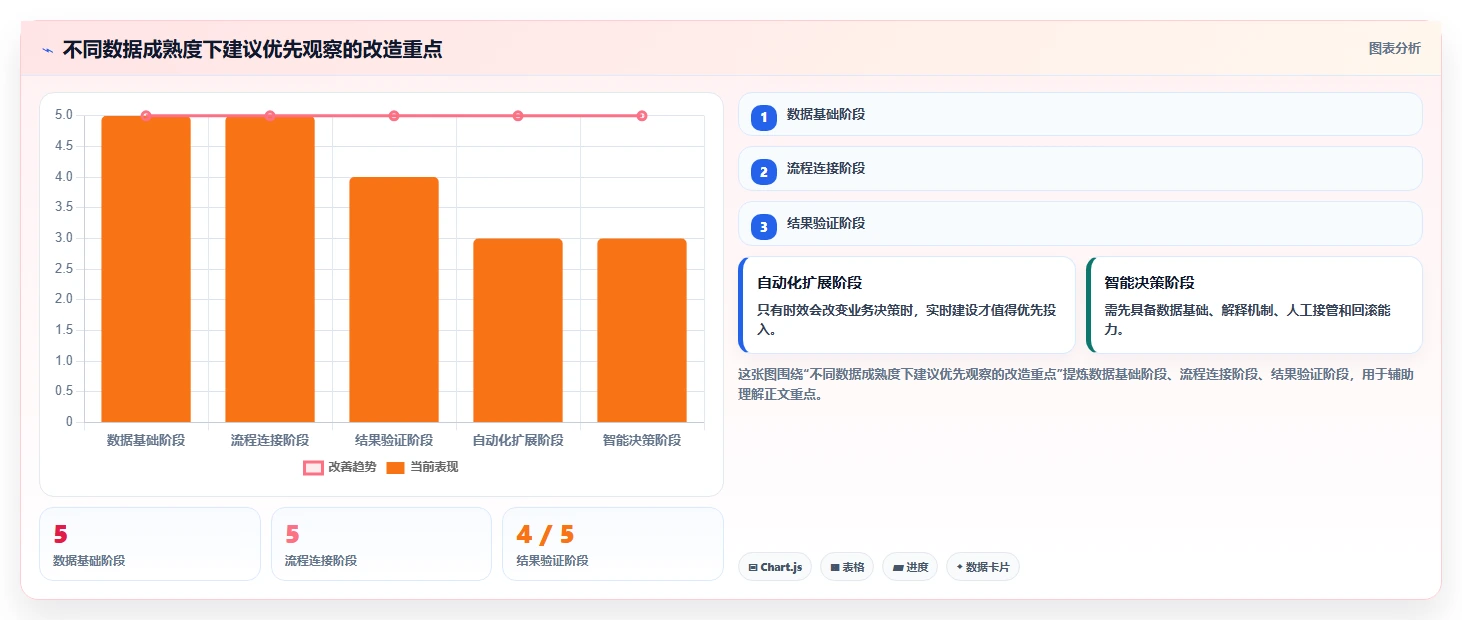The height and width of the screenshot is (620, 1462).
Task: Open the 自动化扩展阶段 note card
Action: tap(907, 305)
